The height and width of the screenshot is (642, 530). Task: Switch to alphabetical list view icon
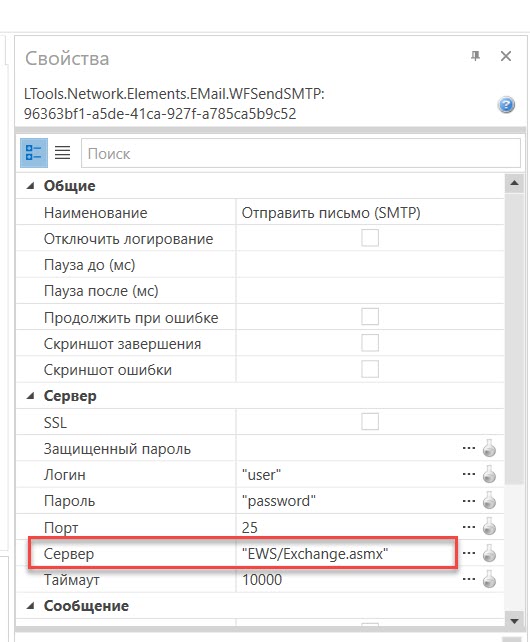coord(63,153)
